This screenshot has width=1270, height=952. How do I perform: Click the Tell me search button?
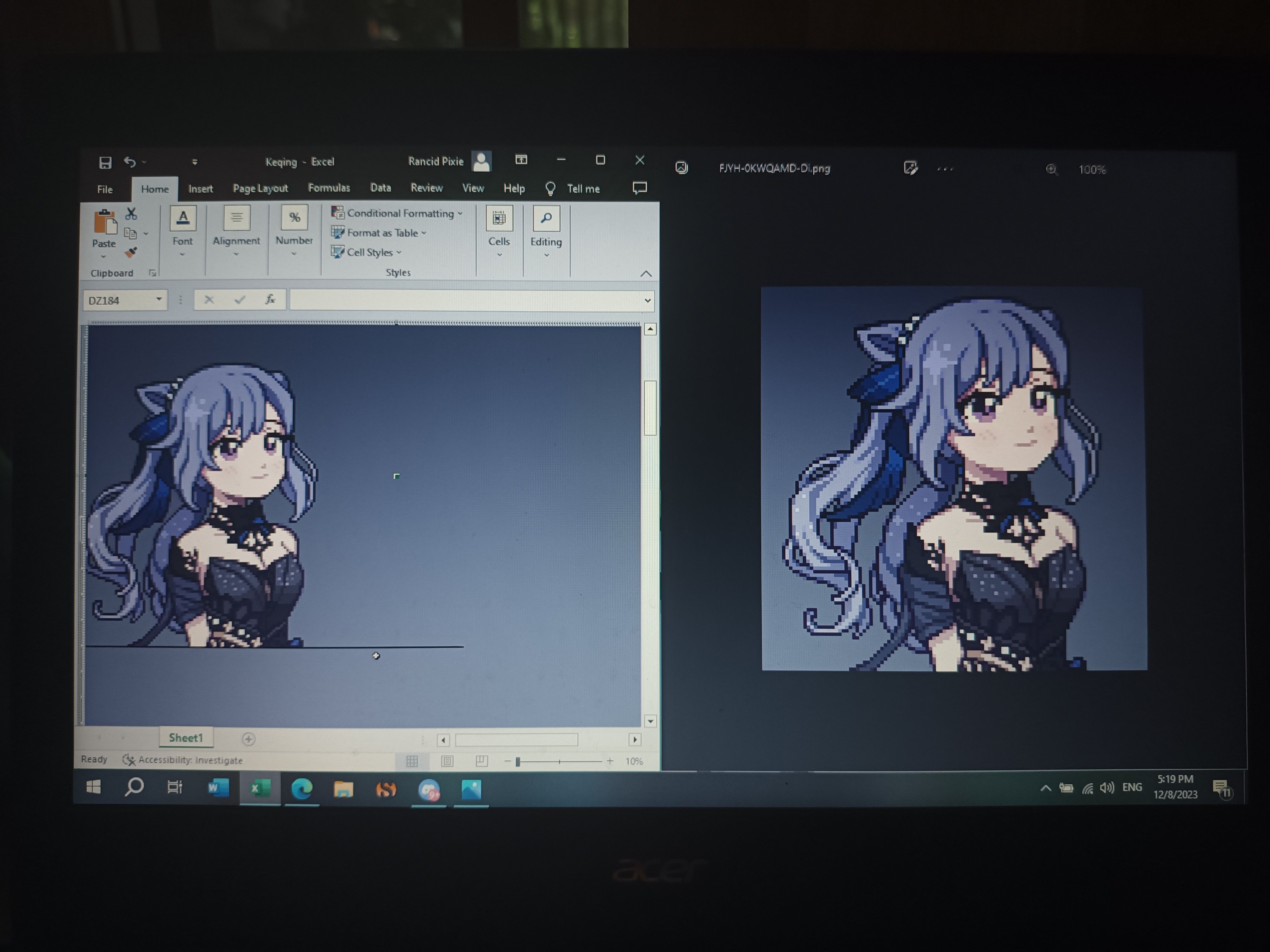point(551,188)
